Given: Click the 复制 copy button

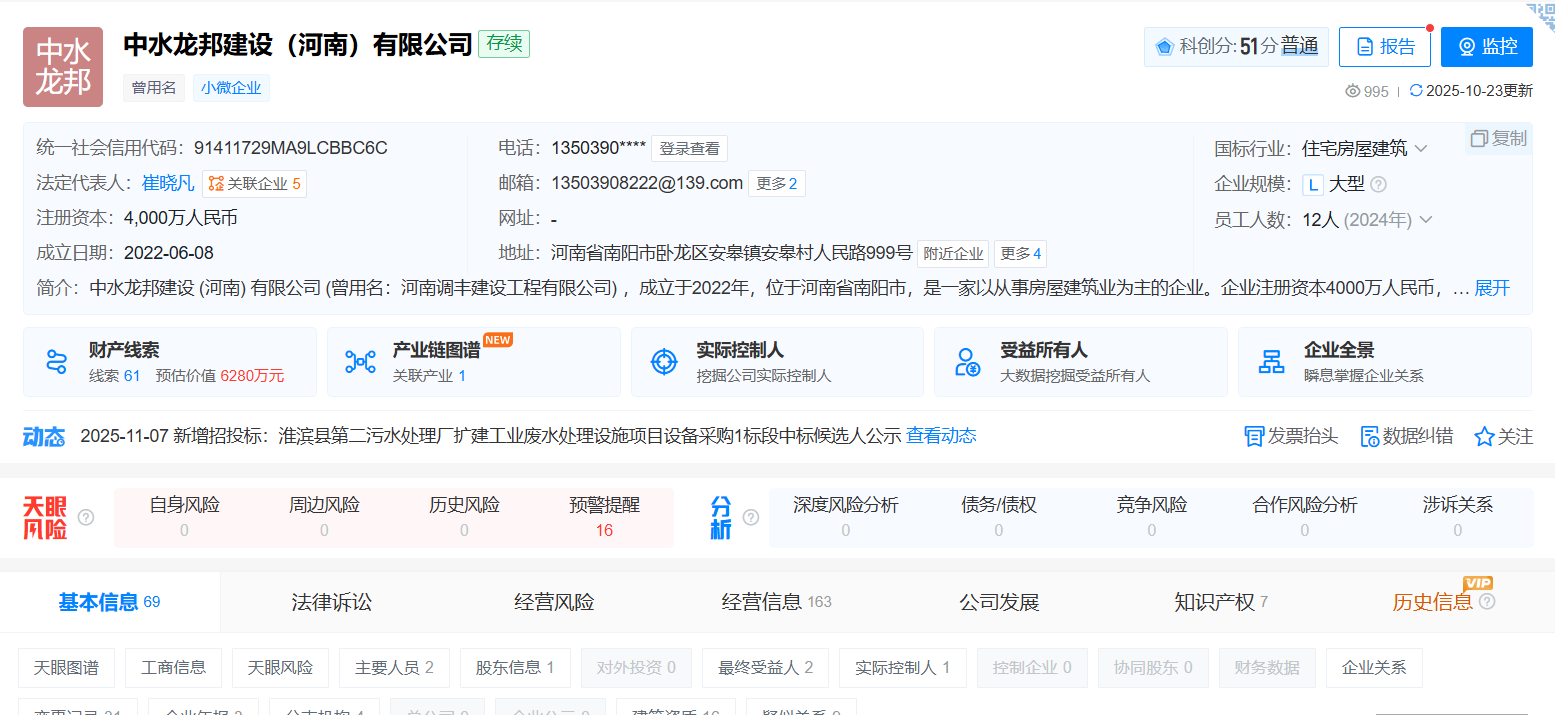Looking at the screenshot, I should point(1499,139).
